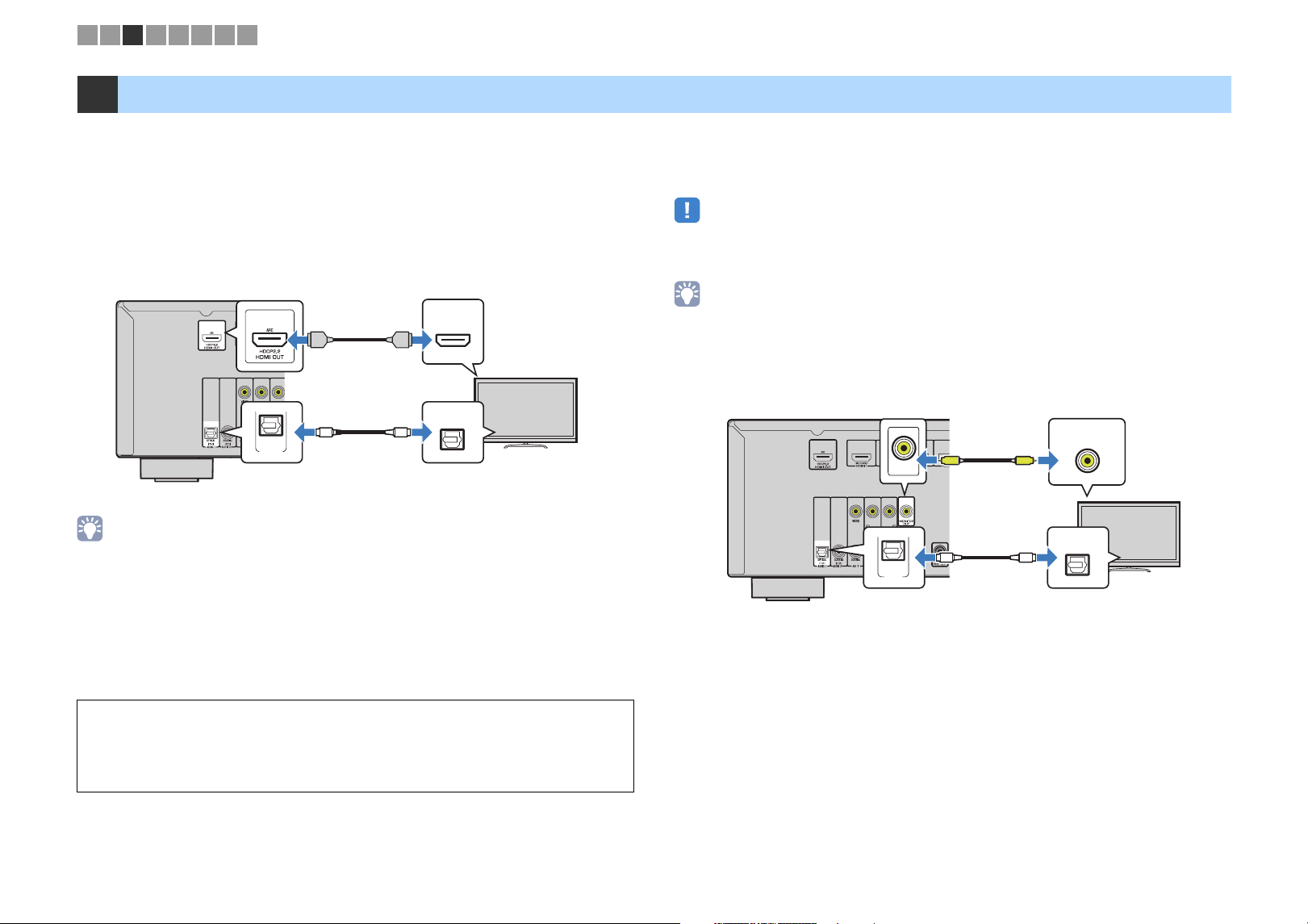Image resolution: width=1308 pixels, height=924 pixels.
Task: Click the enlarged yellow MONITOR OUT jack on receiver
Action: [x=903, y=450]
